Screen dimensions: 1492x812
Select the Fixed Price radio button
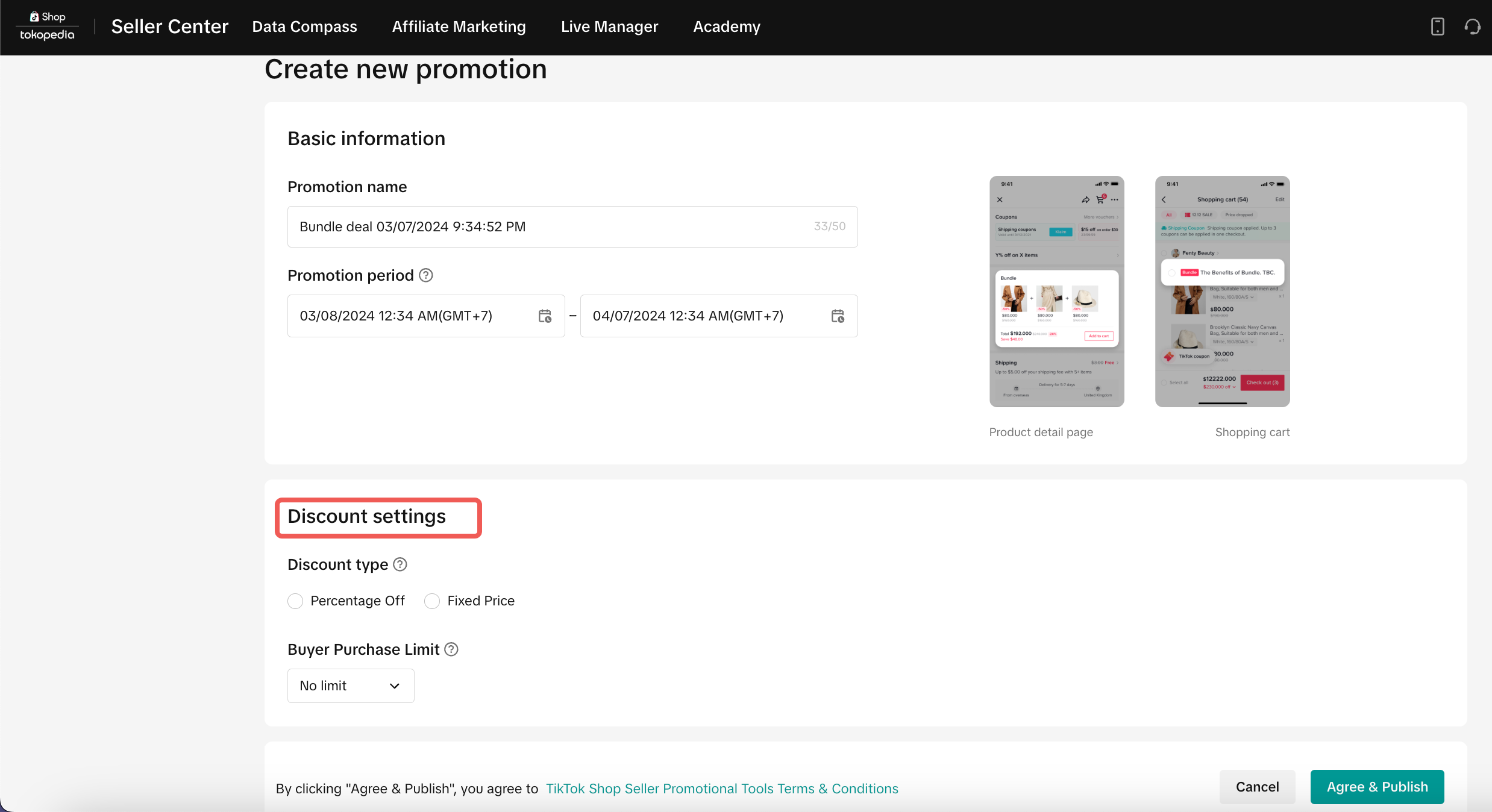pyautogui.click(x=432, y=601)
